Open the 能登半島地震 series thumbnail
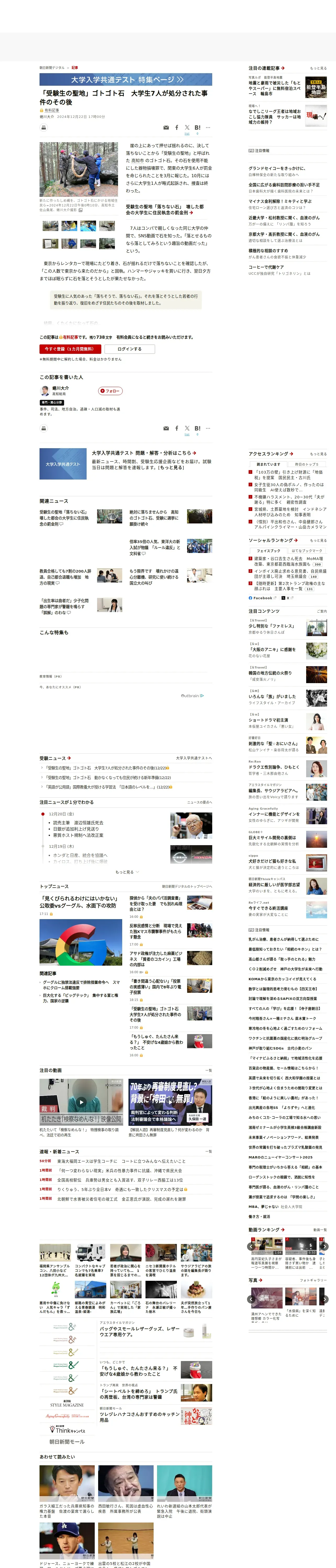The width and height of the screenshot is (336, 1568). pyautogui.click(x=316, y=87)
